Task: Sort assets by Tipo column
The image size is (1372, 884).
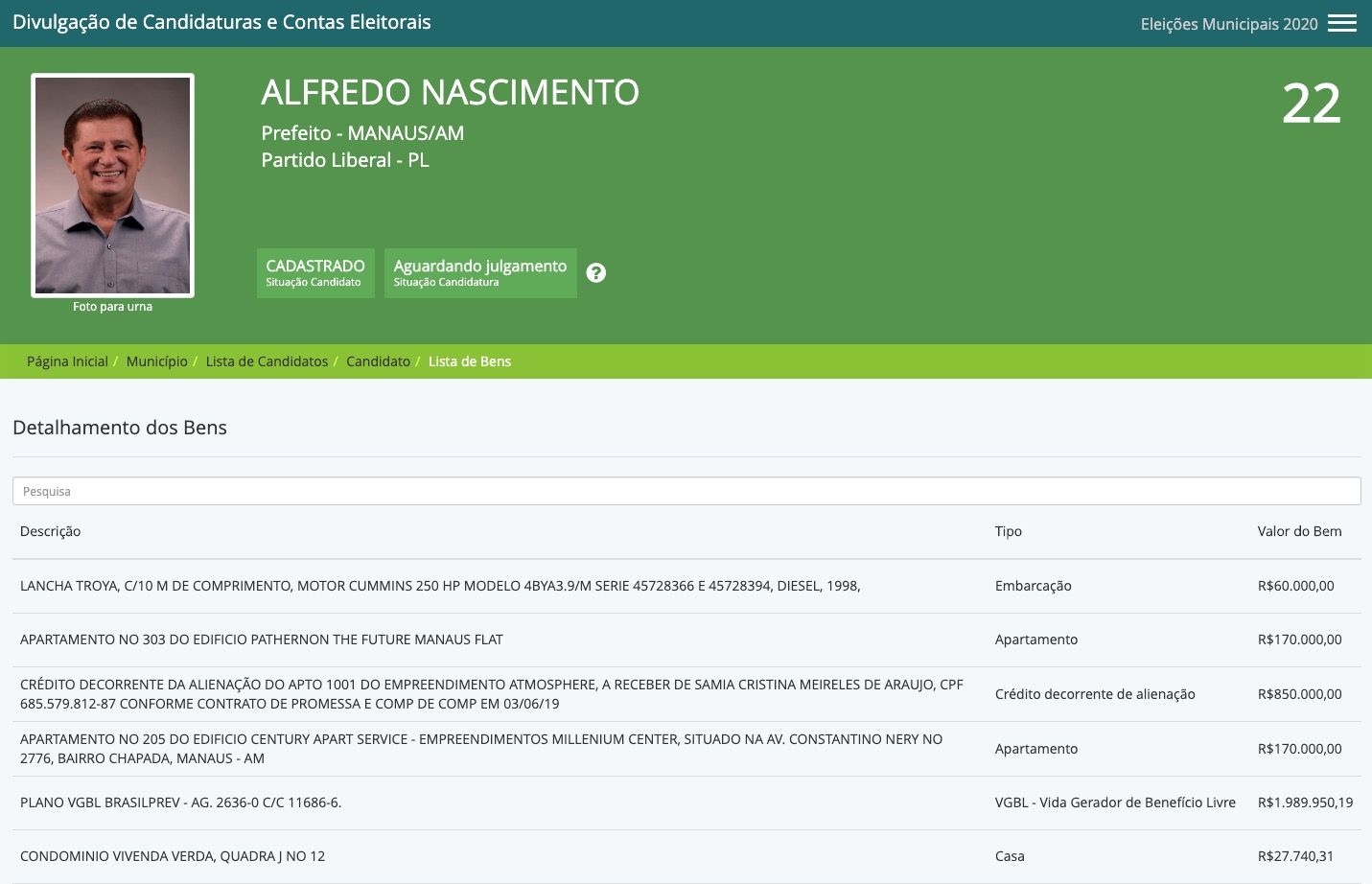Action: point(1008,531)
